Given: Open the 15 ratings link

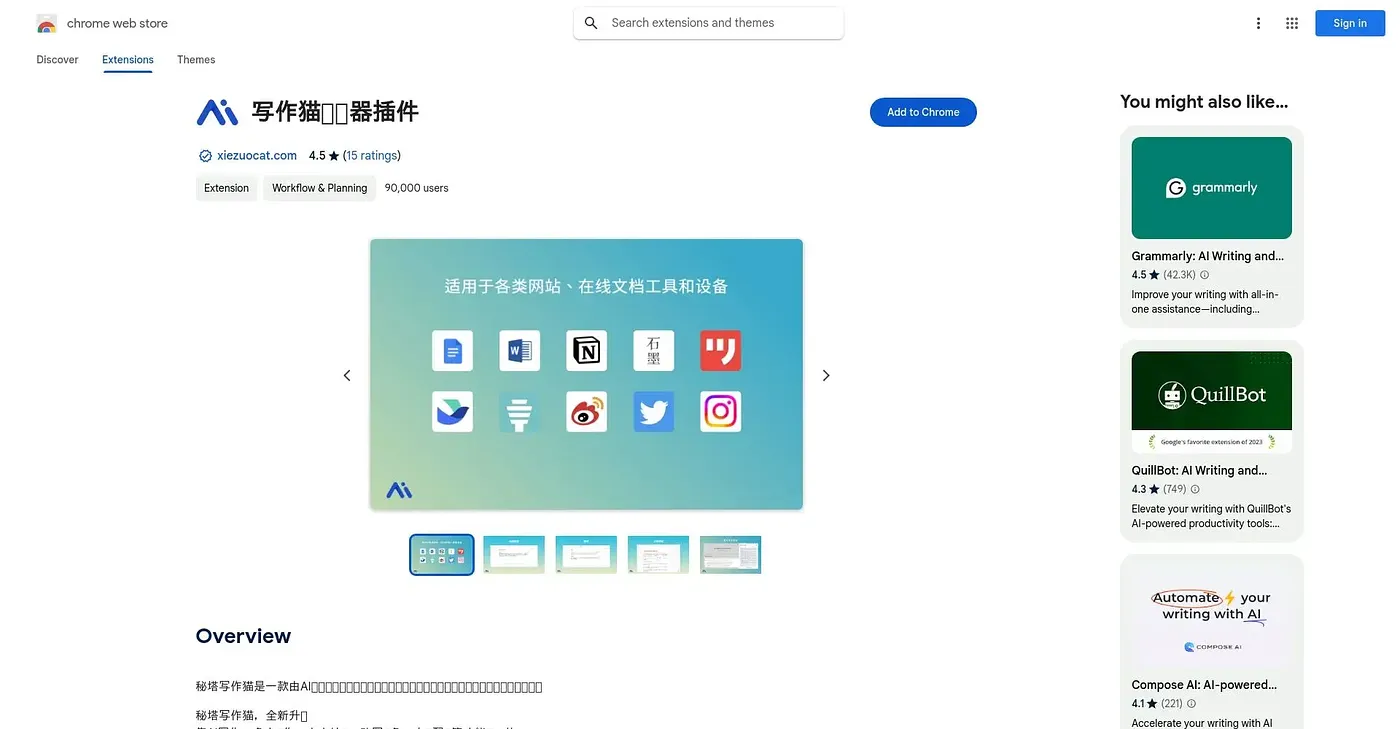Looking at the screenshot, I should (x=371, y=156).
